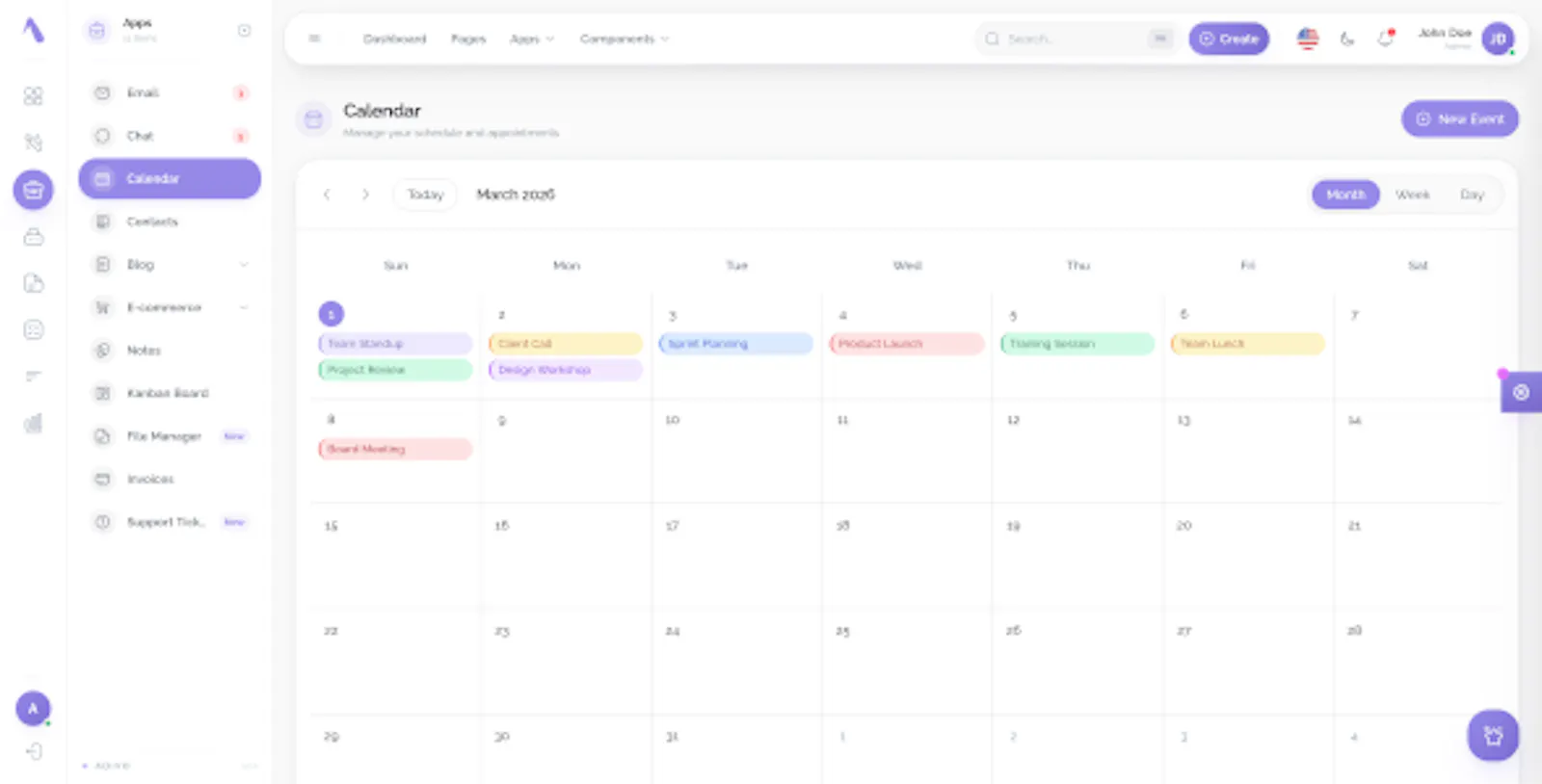Switch to Day view

pos(1472,195)
